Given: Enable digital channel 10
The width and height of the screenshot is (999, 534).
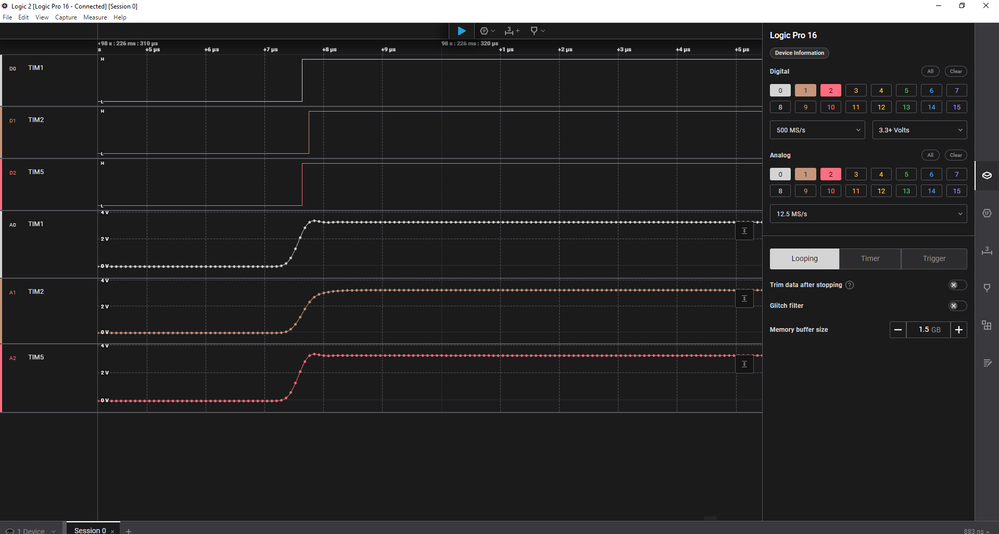Looking at the screenshot, I should pos(830,107).
